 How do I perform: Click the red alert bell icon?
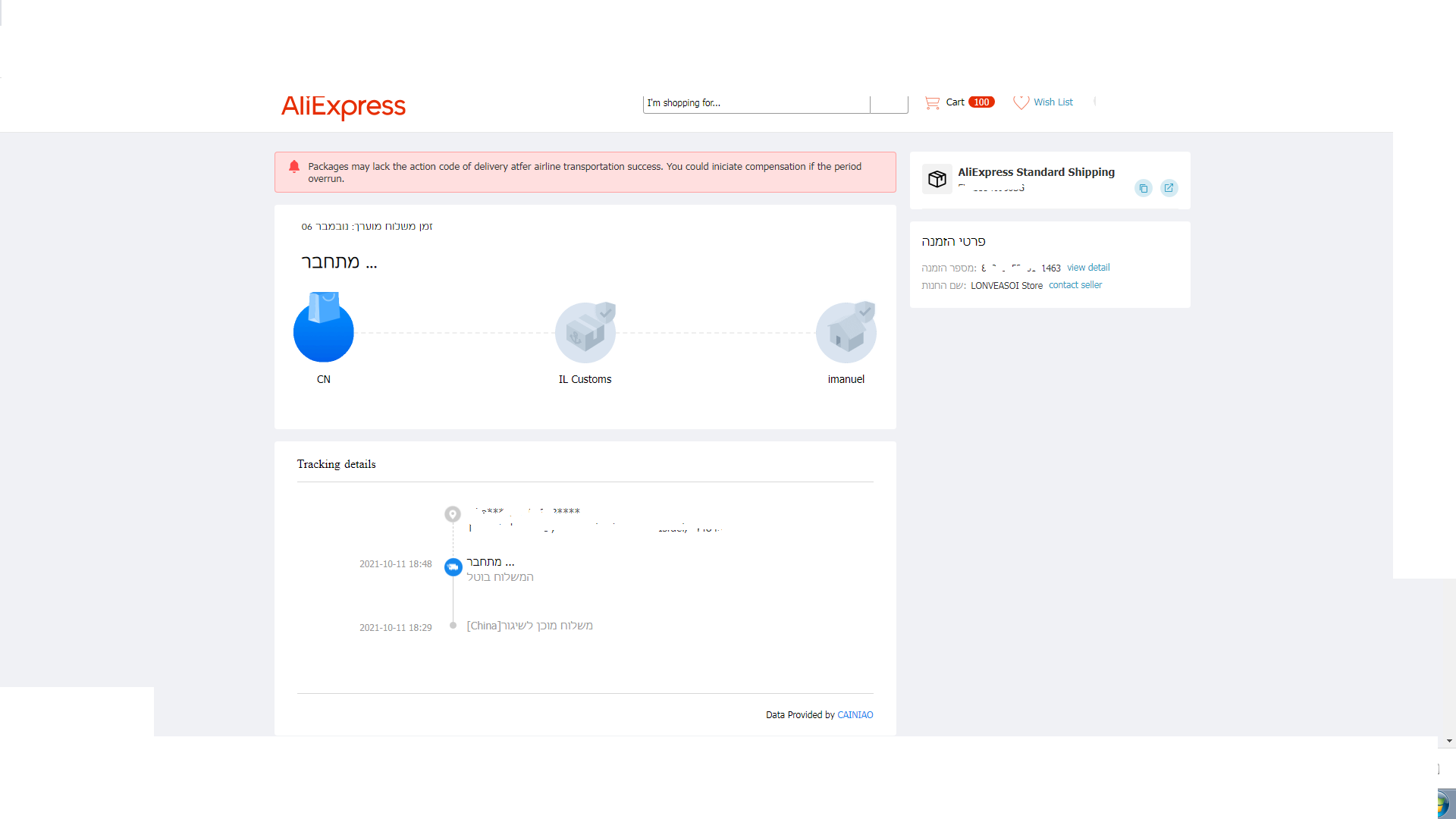point(294,167)
